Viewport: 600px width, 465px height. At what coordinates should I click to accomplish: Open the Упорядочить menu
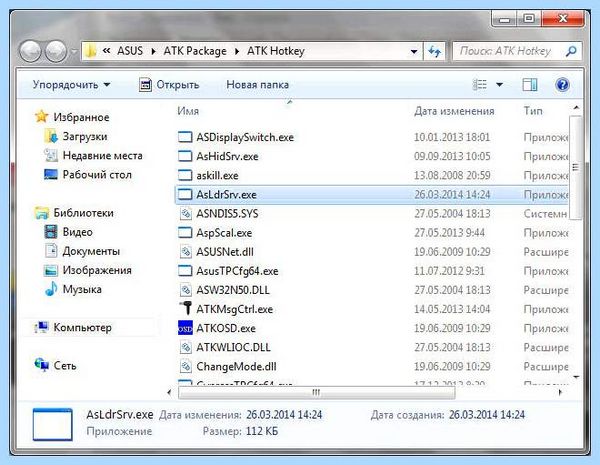(71, 85)
